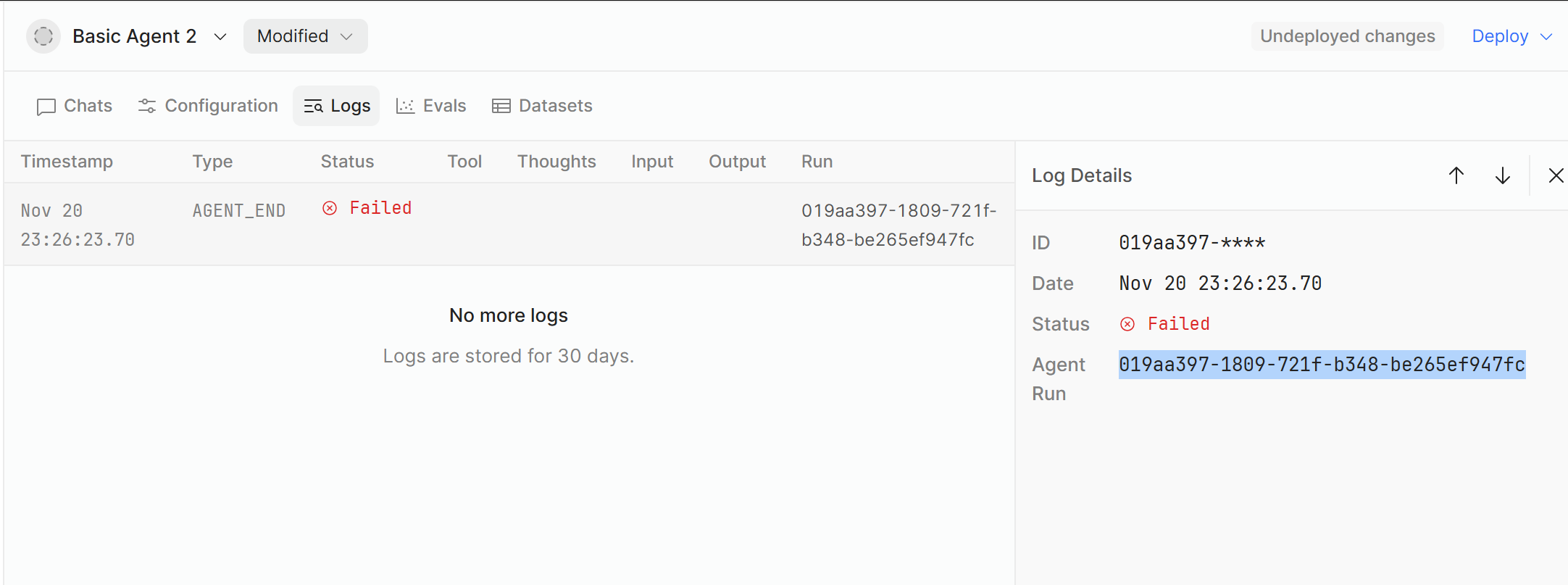1568x585 pixels.
Task: Click the Undeployed changes badge
Action: click(x=1347, y=36)
